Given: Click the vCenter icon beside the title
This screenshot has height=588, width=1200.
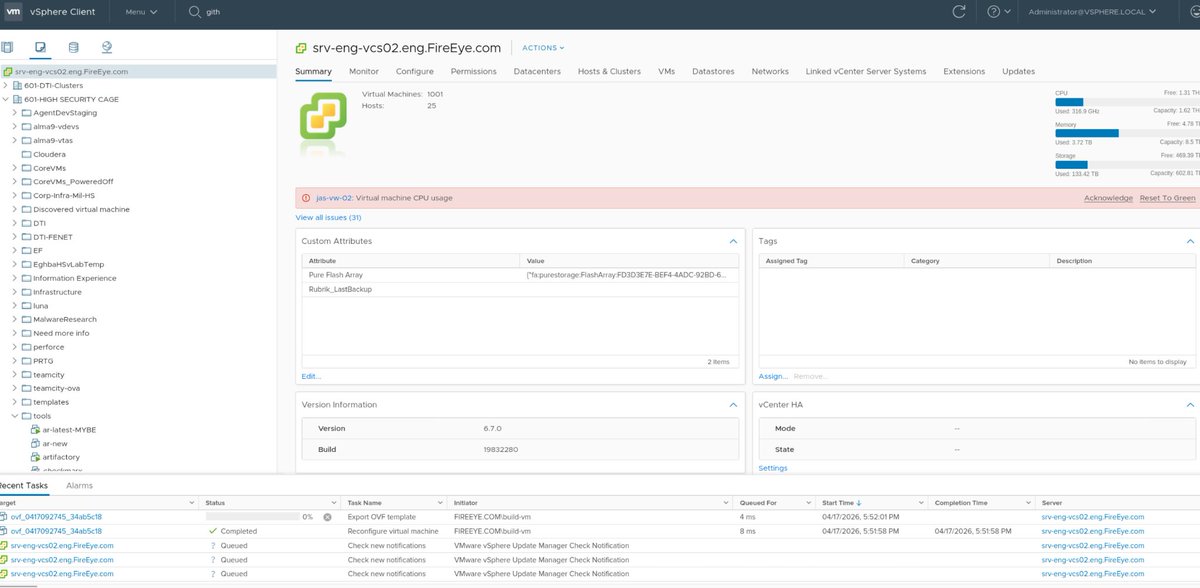Looking at the screenshot, I should [301, 47].
